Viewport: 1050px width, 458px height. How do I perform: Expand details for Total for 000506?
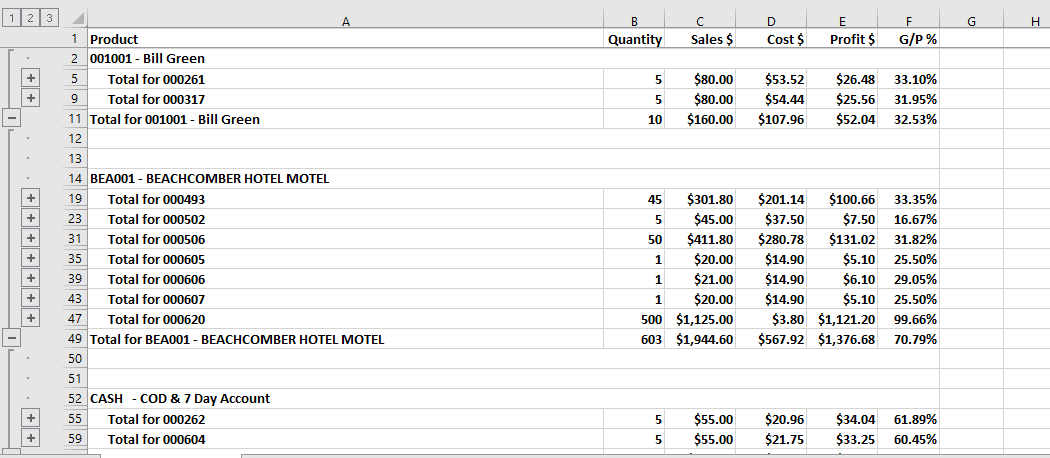30,238
